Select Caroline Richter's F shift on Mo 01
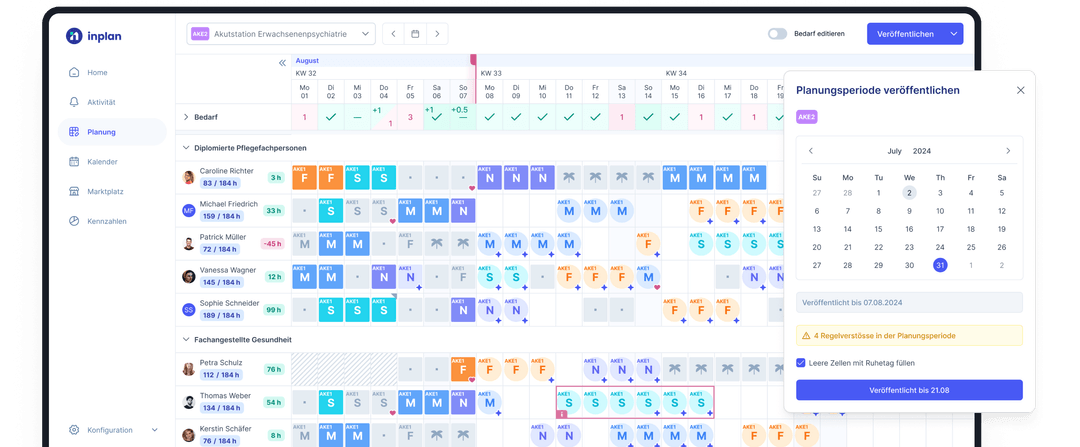This screenshot has height=447, width=1080. click(304, 178)
